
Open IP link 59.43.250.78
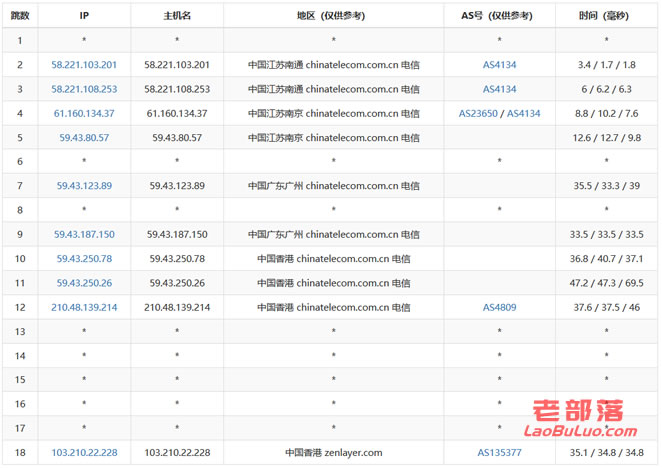pos(84,258)
